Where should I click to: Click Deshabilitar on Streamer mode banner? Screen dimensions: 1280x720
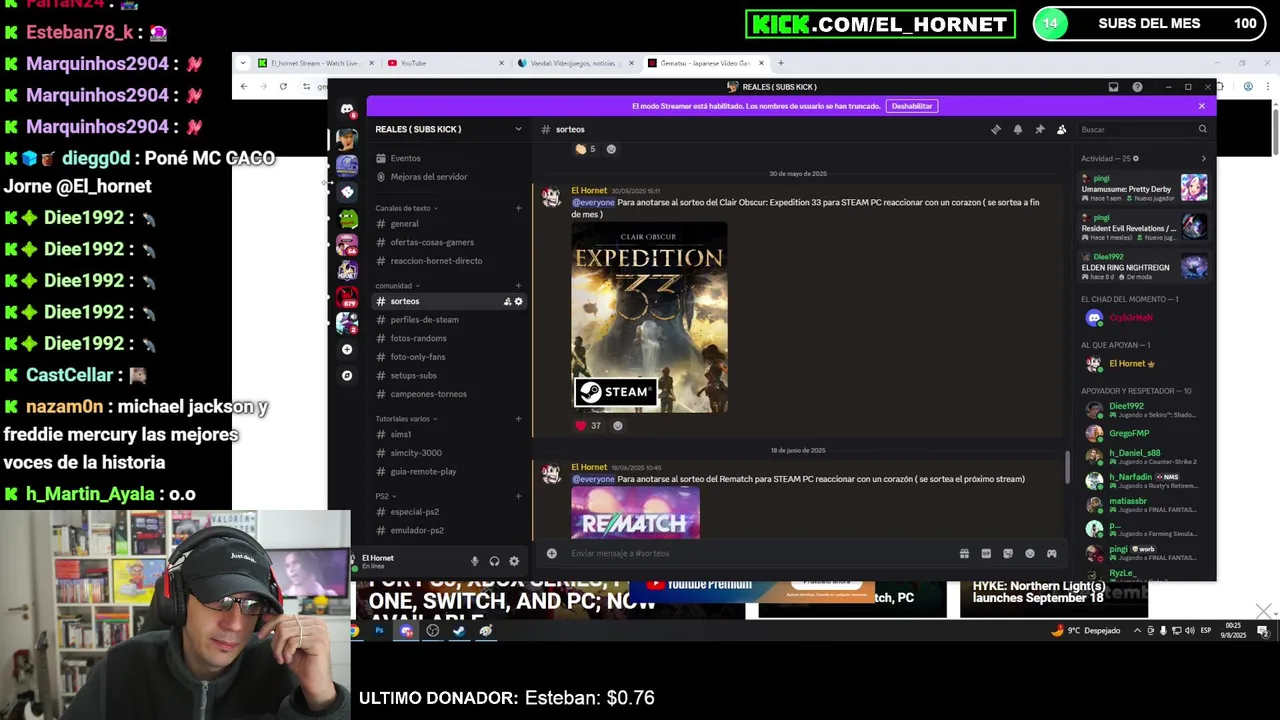912,106
